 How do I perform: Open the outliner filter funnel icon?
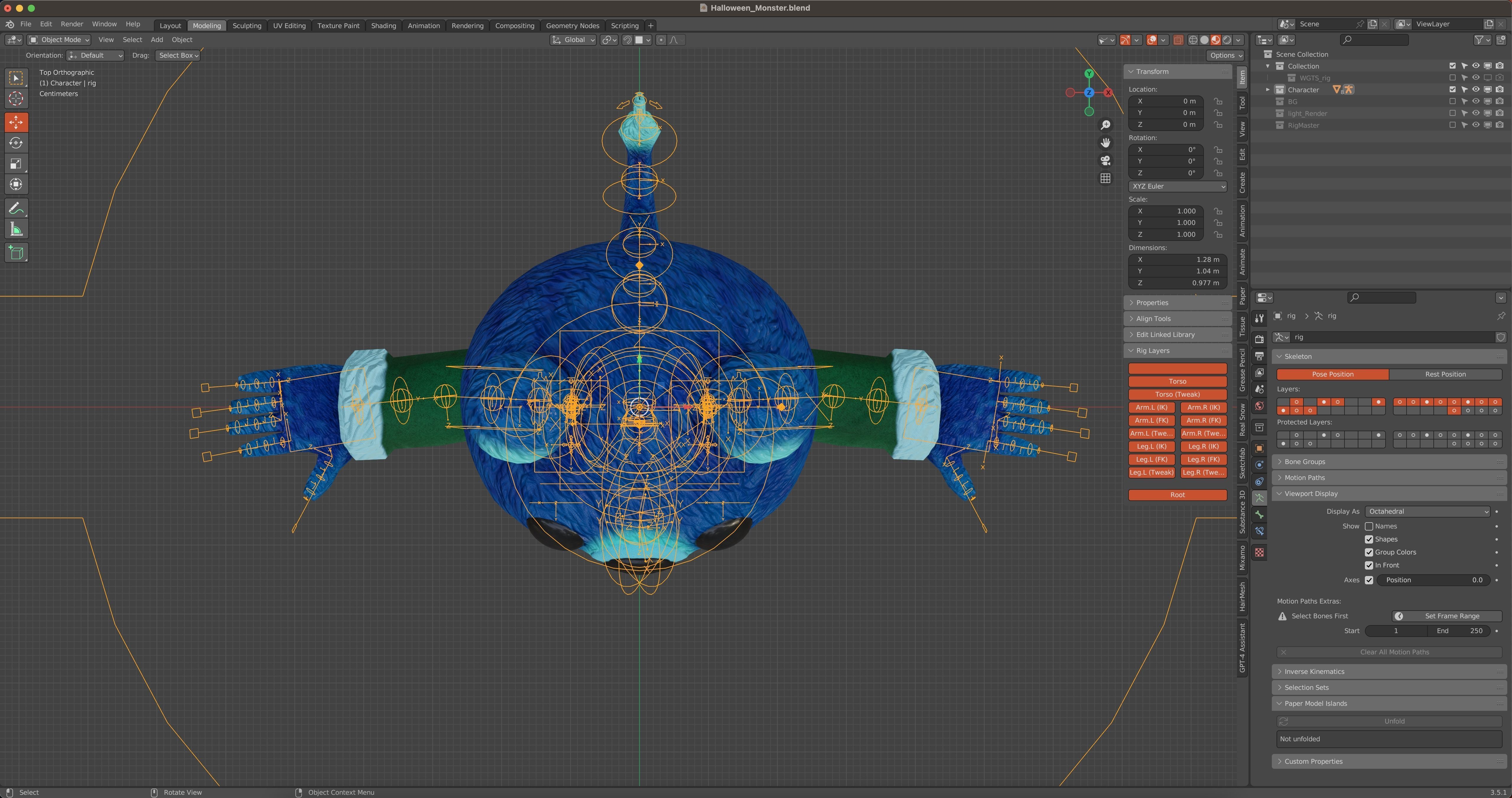[1479, 40]
